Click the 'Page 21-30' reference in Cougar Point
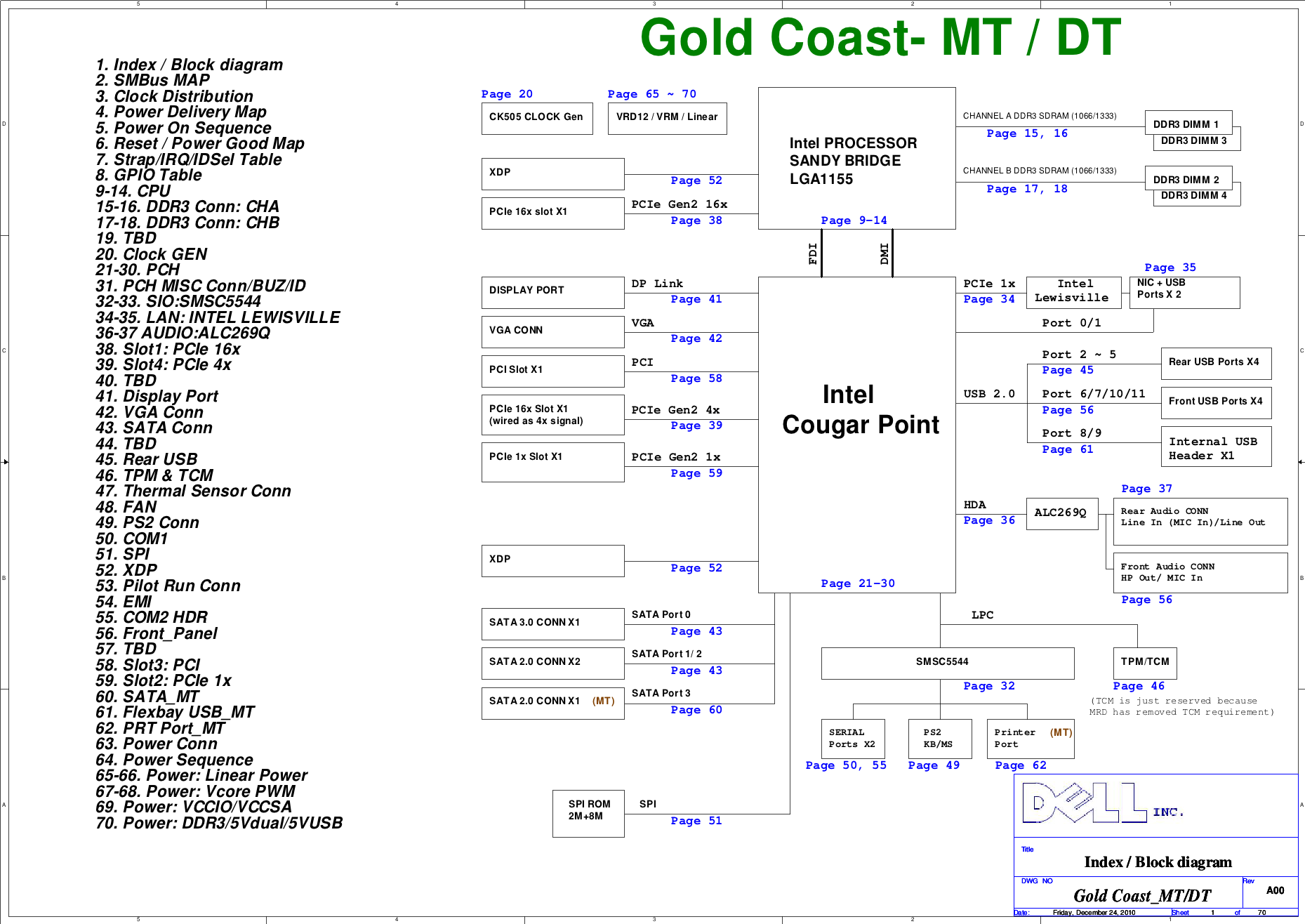The width and height of the screenshot is (1305, 924). click(858, 583)
